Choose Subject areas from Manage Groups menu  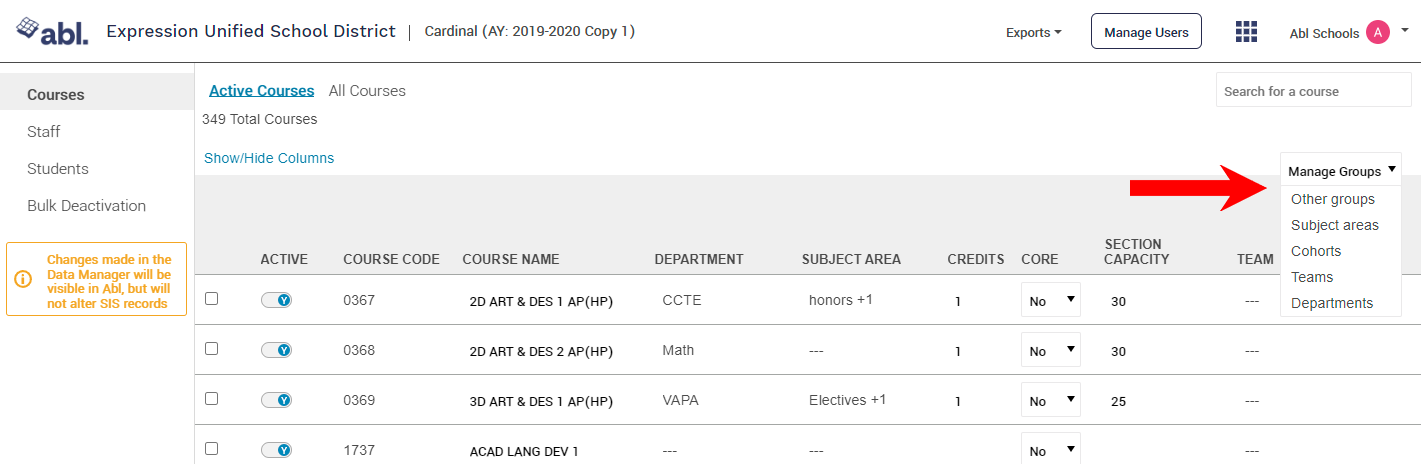point(1334,225)
